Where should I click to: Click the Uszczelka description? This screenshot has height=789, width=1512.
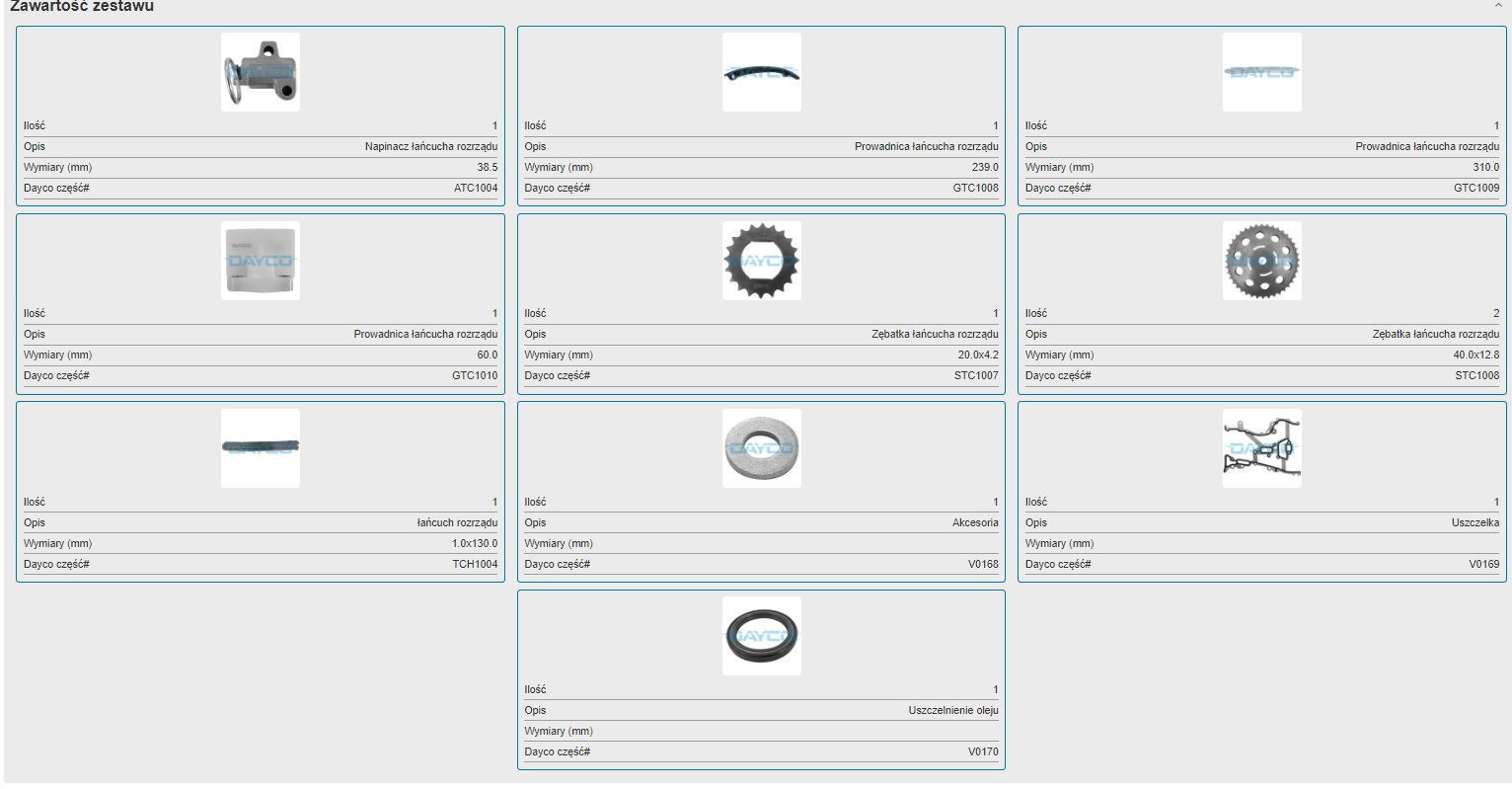click(x=1475, y=522)
